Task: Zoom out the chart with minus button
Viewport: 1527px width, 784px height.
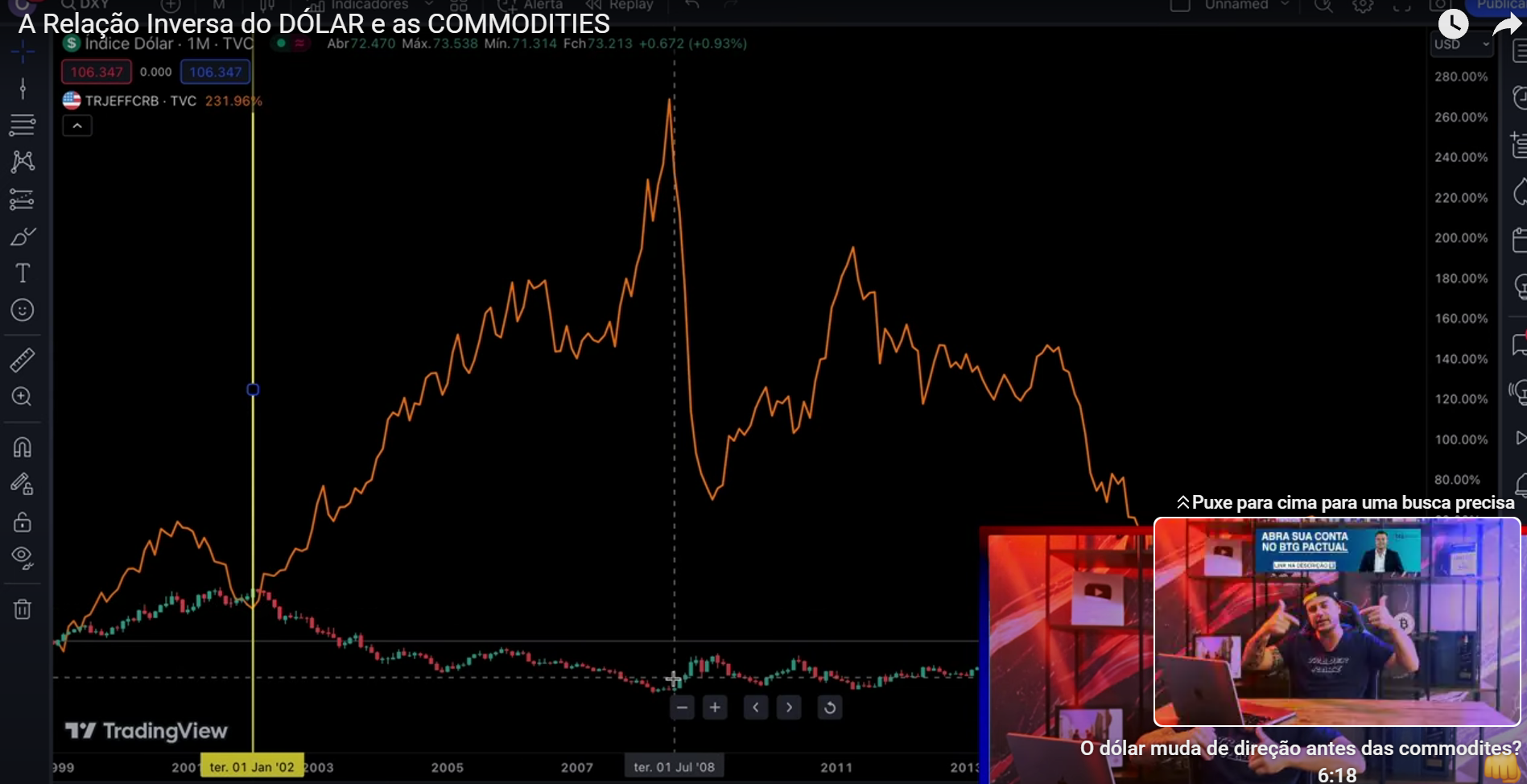Action: pos(682,708)
